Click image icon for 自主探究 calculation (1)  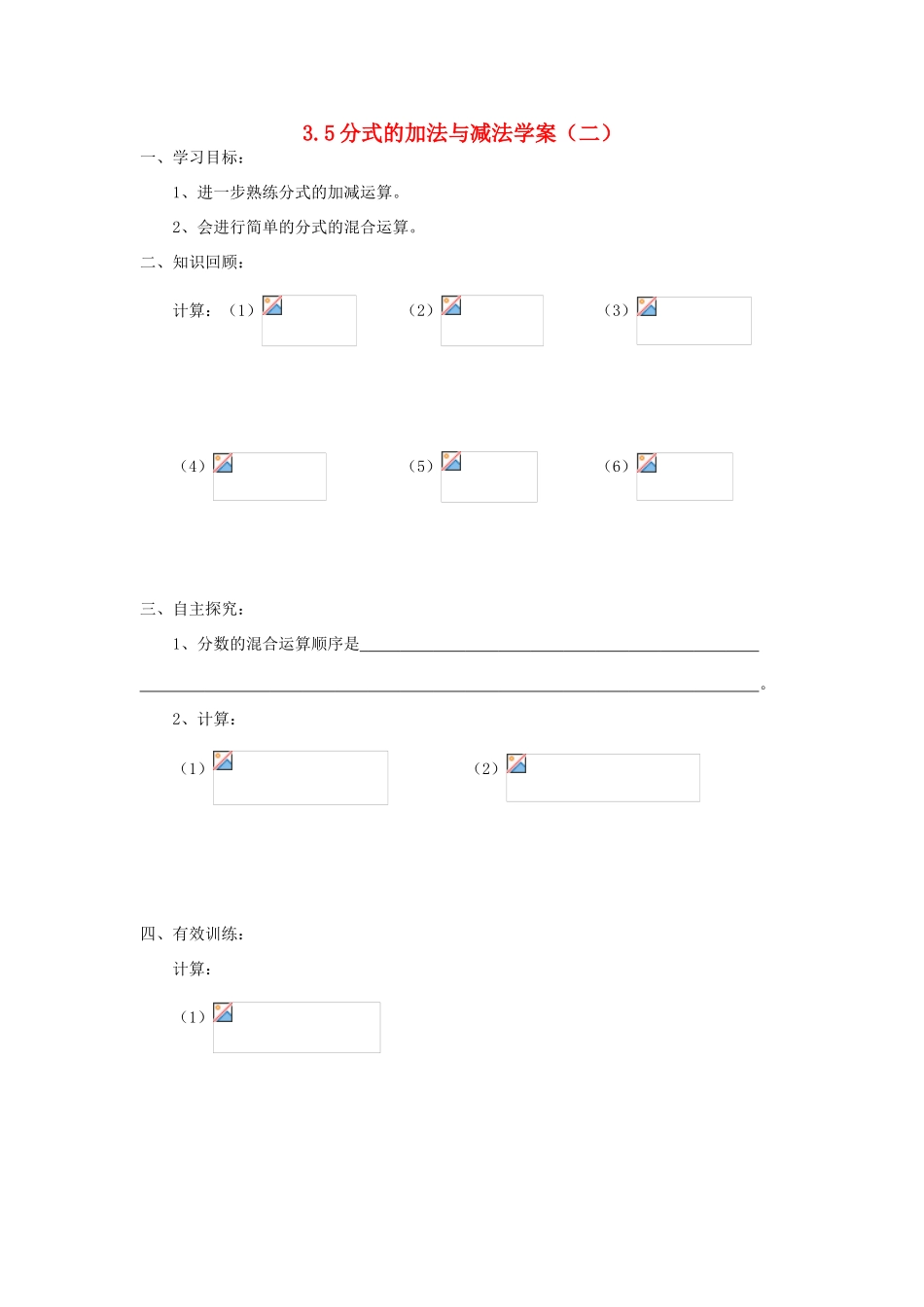[223, 760]
